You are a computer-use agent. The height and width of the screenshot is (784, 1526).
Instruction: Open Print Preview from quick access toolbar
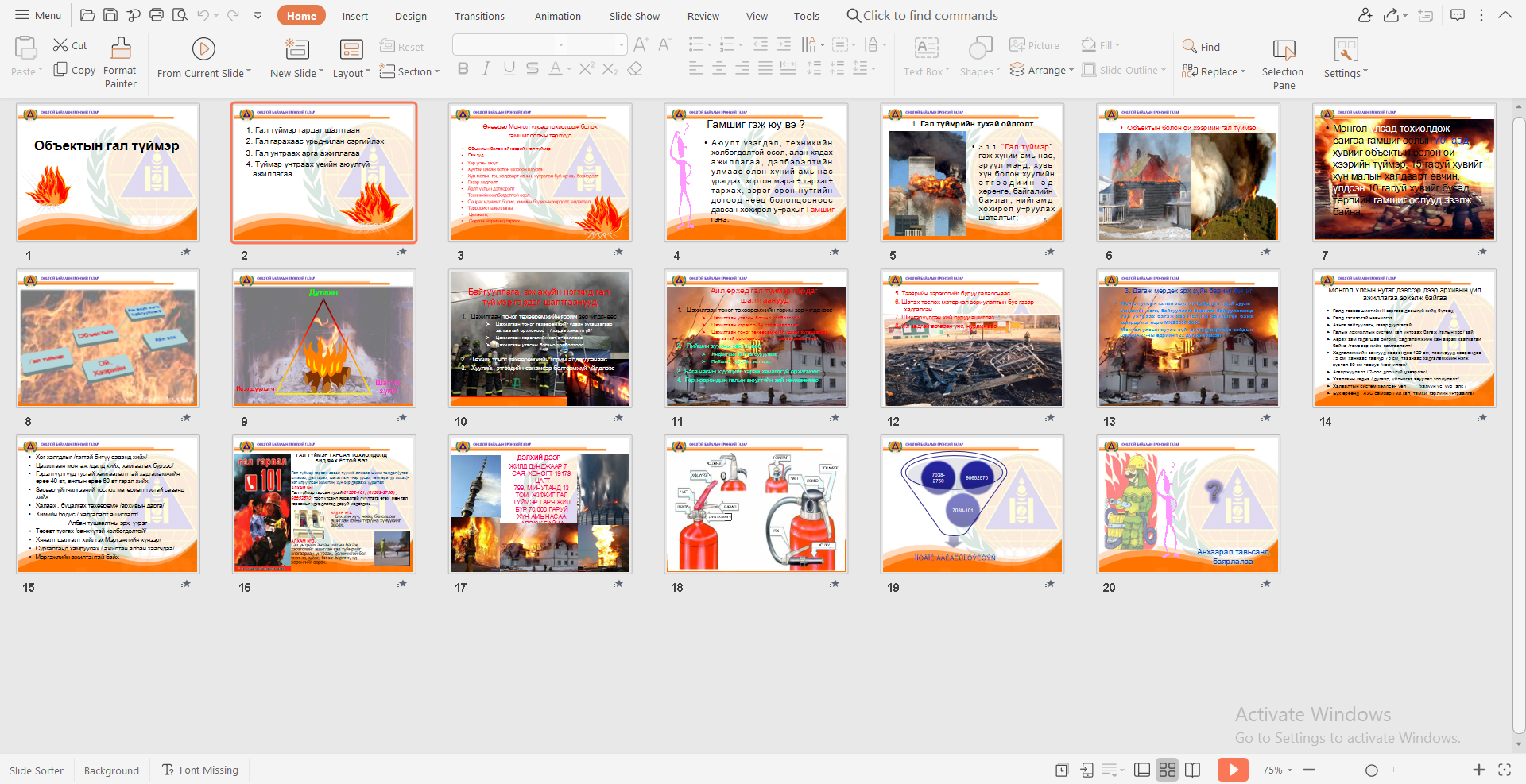pos(180,15)
